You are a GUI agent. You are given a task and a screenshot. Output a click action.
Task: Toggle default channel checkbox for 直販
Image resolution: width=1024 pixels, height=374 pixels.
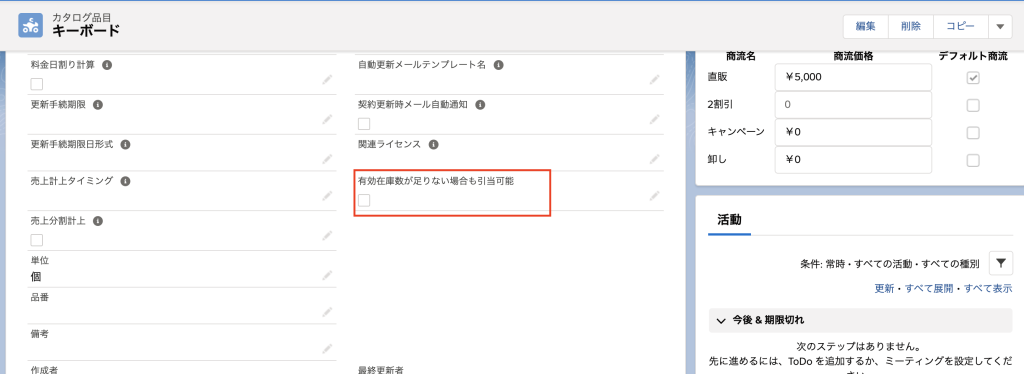[973, 78]
